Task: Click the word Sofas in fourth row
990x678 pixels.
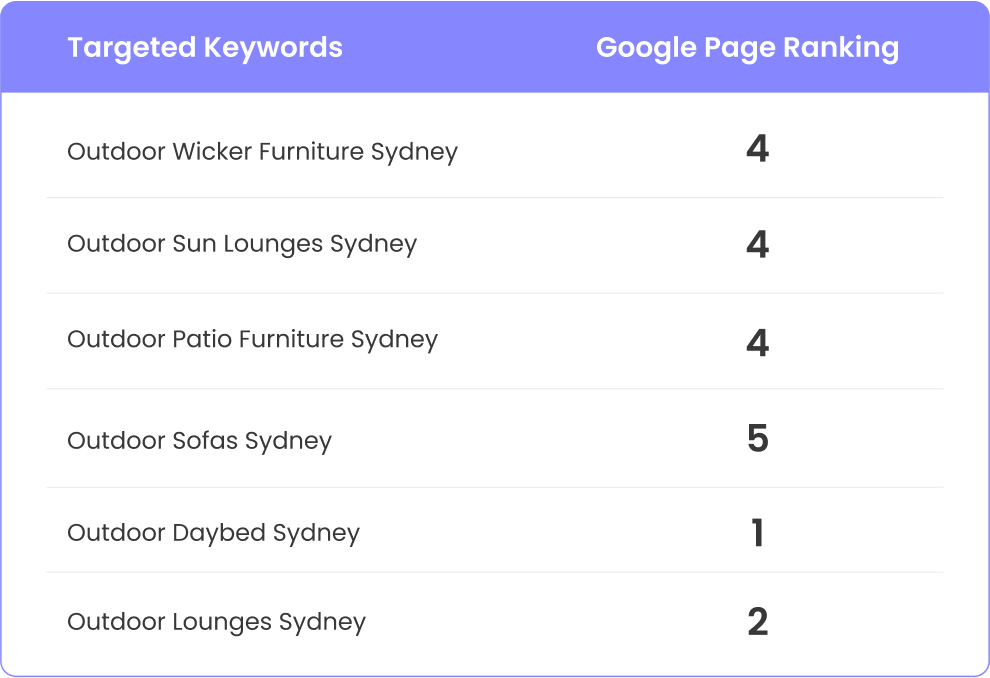Action: point(205,441)
